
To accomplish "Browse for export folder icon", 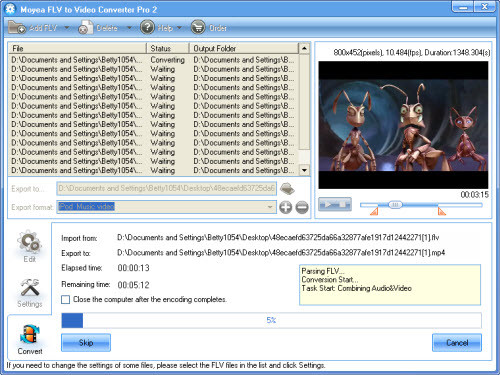I will click(287, 189).
